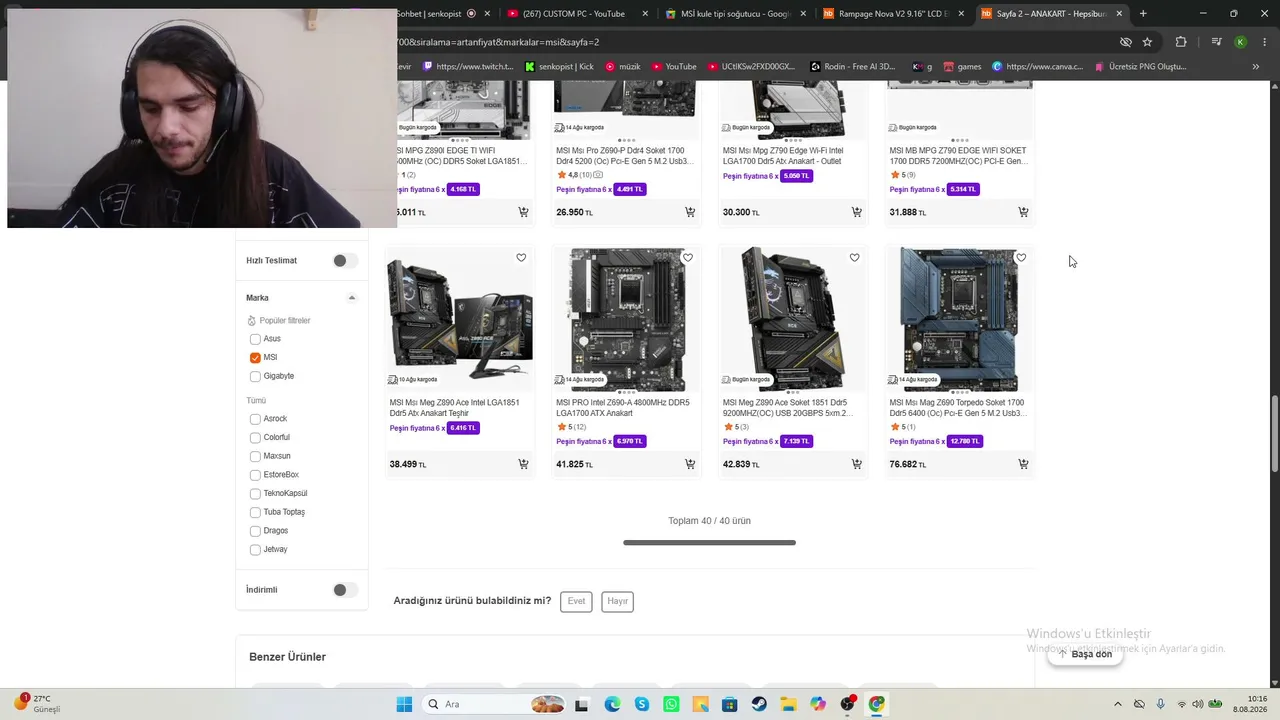Open the Ücretsiz PNG Oluştu... bookmark
The width and height of the screenshot is (1280, 720).
(x=1140, y=67)
